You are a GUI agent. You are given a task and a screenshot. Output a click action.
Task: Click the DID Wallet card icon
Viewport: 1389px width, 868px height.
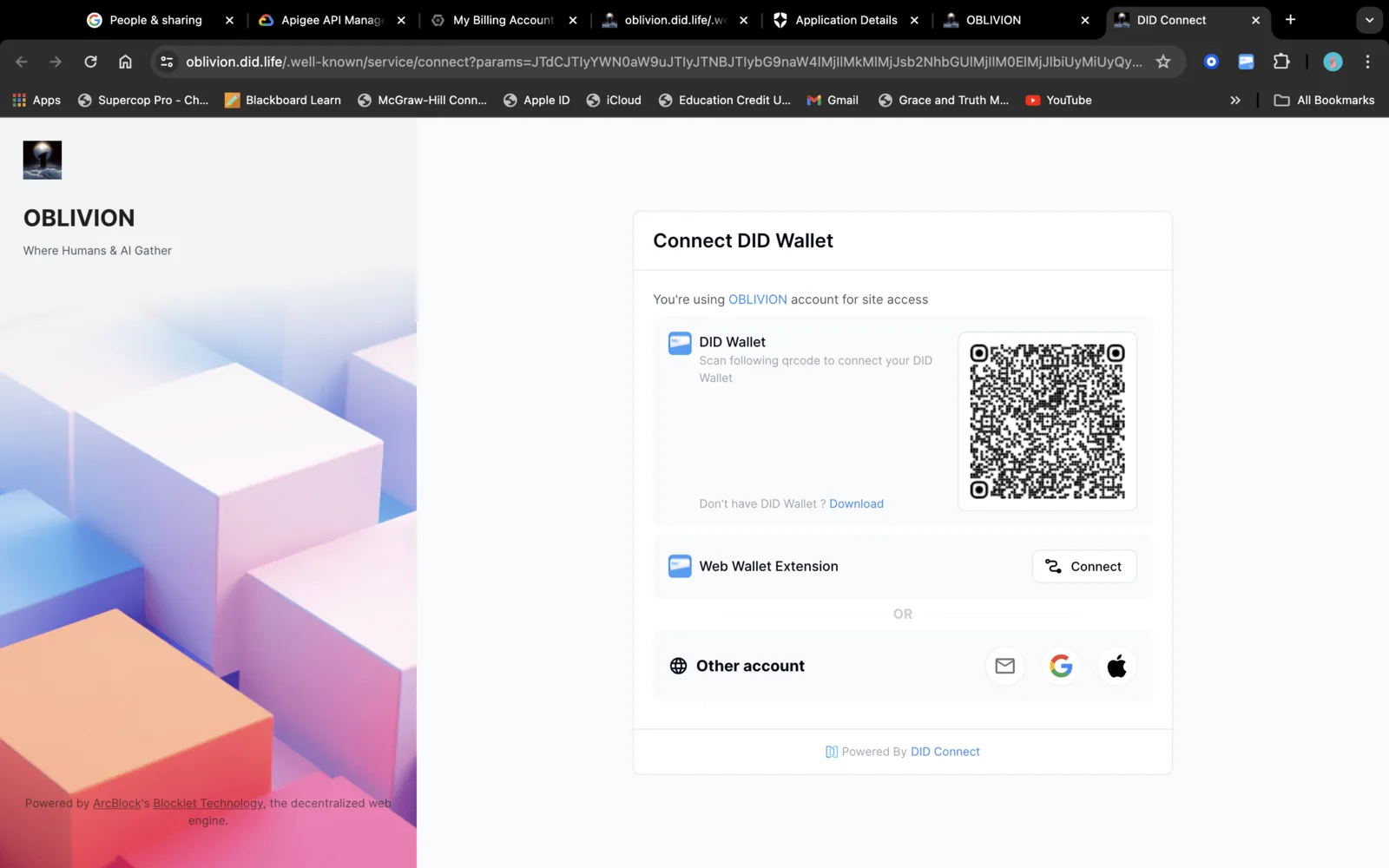pos(680,344)
